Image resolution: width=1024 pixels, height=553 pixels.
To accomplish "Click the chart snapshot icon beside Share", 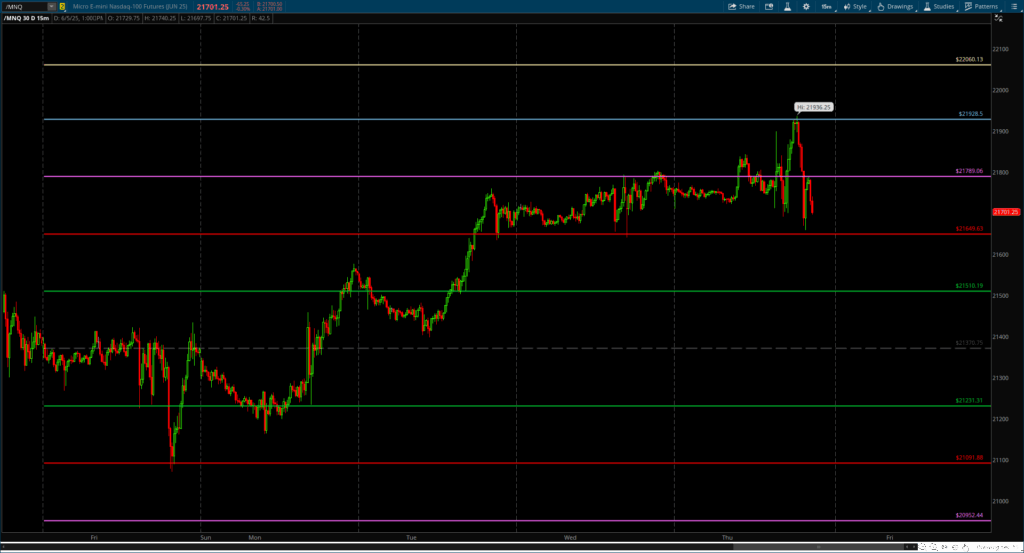I will point(769,7).
